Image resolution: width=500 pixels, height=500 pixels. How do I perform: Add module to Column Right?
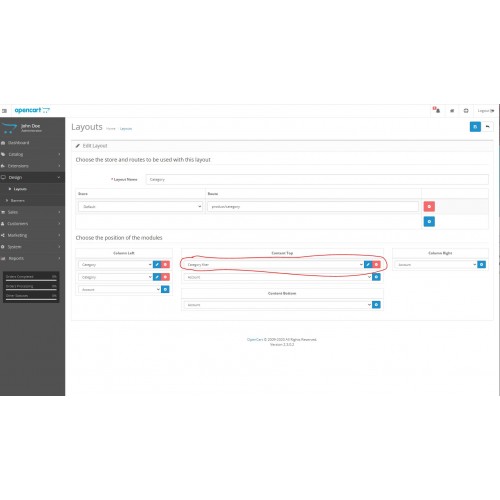tap(481, 264)
